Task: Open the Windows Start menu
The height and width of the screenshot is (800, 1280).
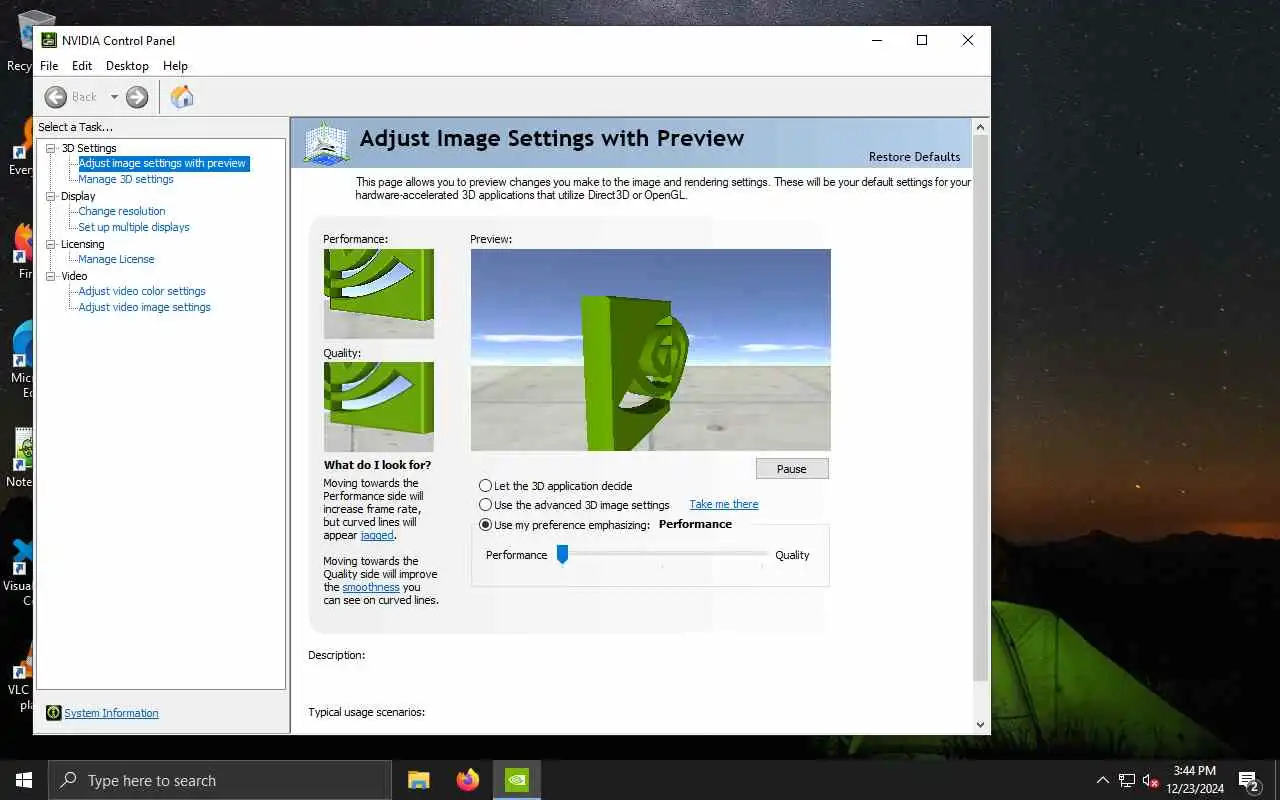Action: point(24,780)
